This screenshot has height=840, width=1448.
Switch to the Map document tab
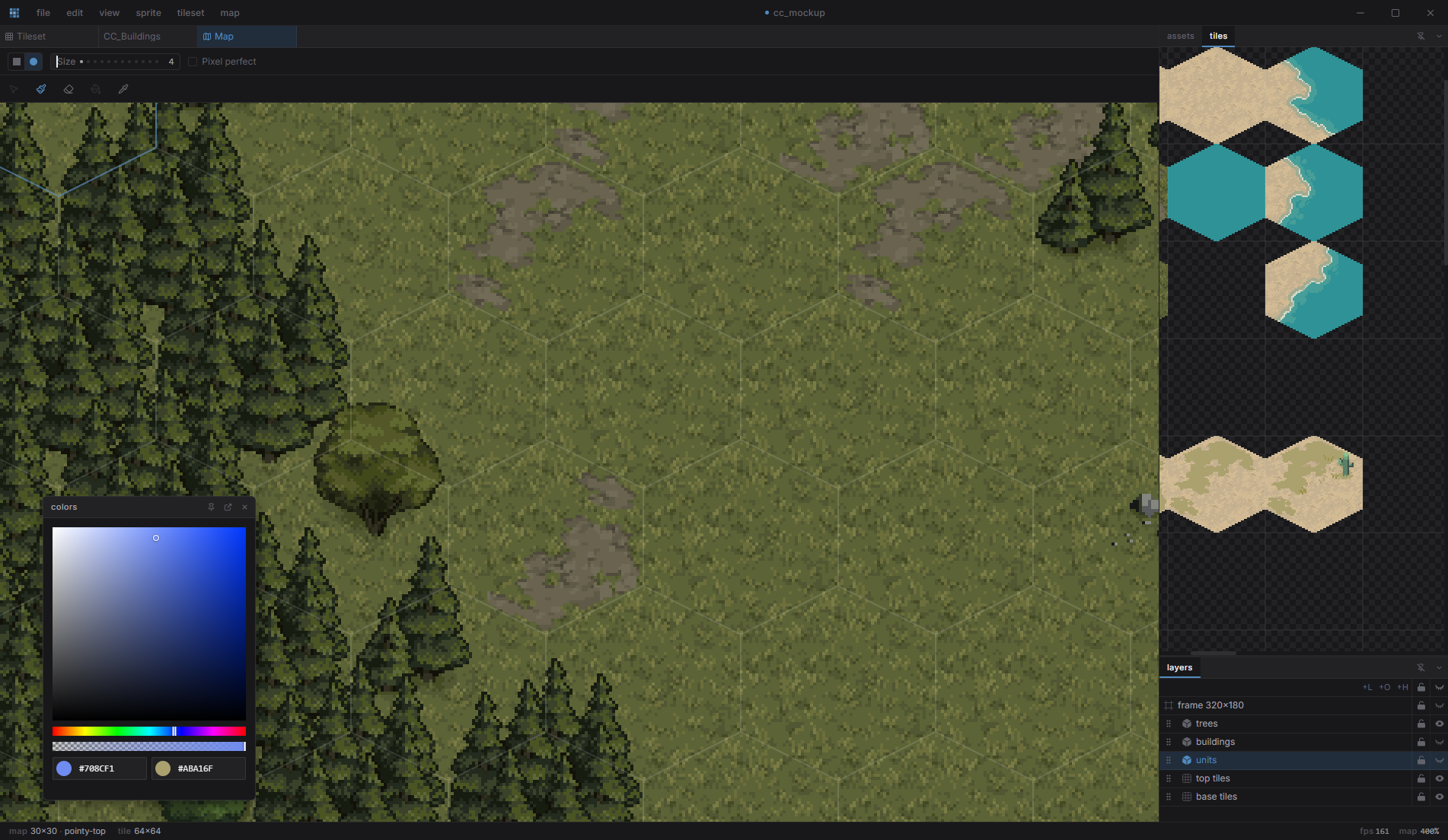click(x=247, y=37)
